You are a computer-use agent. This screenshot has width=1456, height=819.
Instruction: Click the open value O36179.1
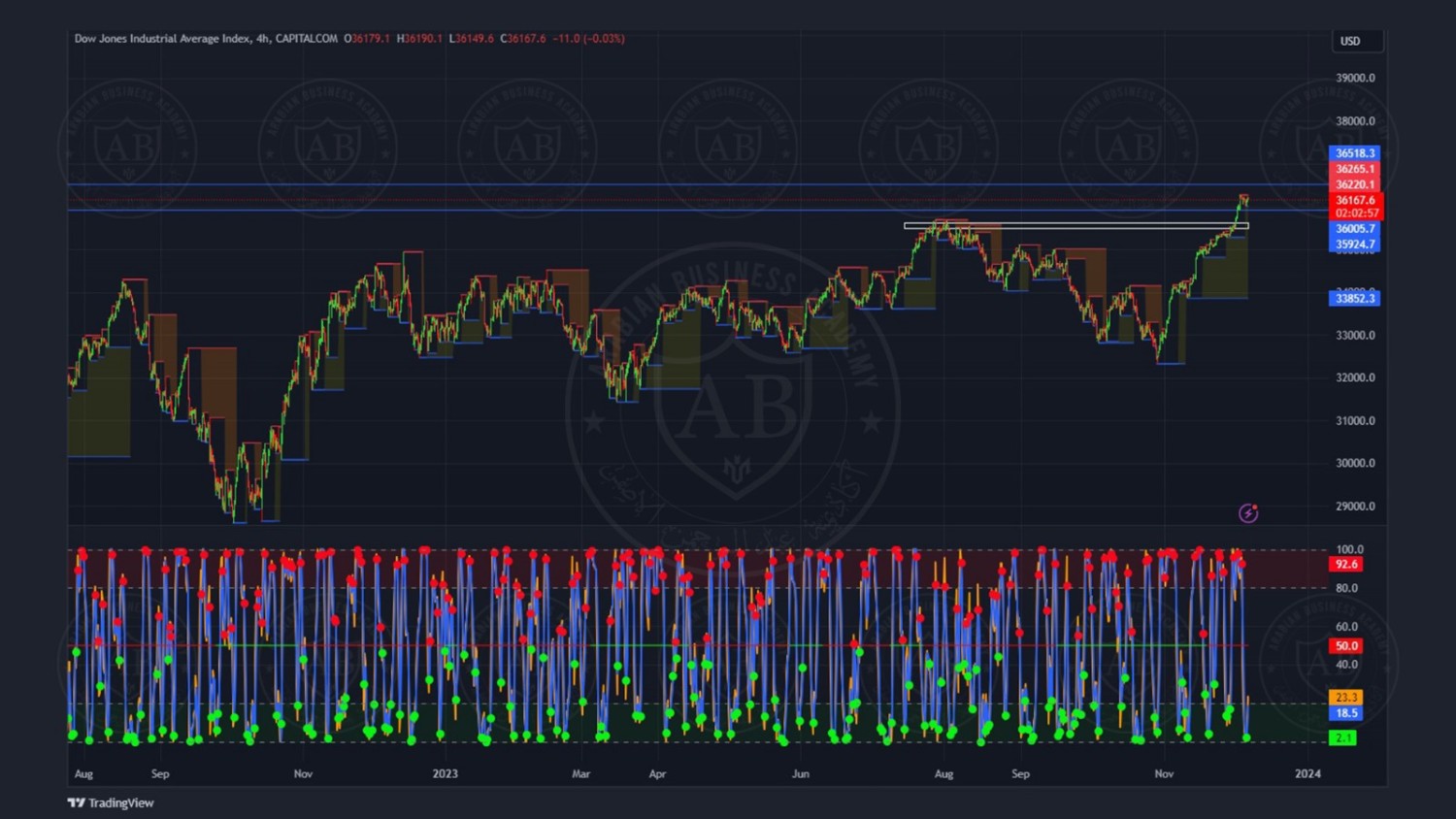(367, 39)
